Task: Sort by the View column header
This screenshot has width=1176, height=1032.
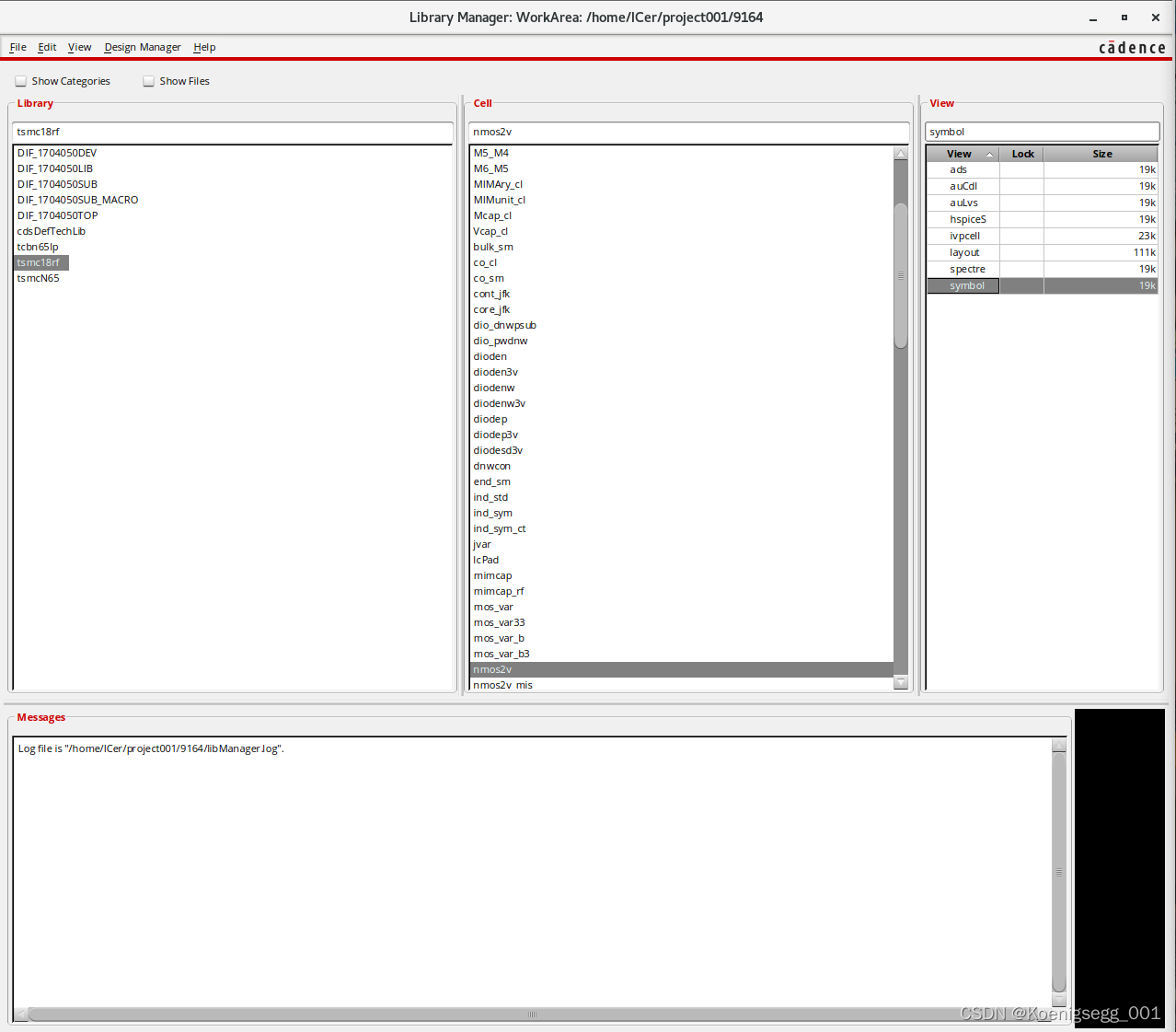Action: 963,154
